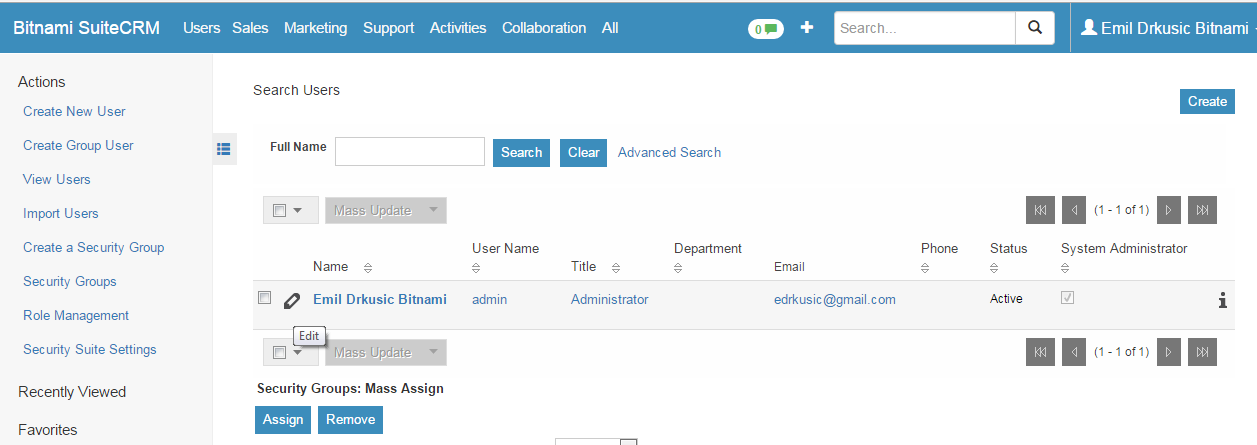The height and width of the screenshot is (445, 1257).
Task: Sort by the Department column arrows
Action: click(x=678, y=268)
